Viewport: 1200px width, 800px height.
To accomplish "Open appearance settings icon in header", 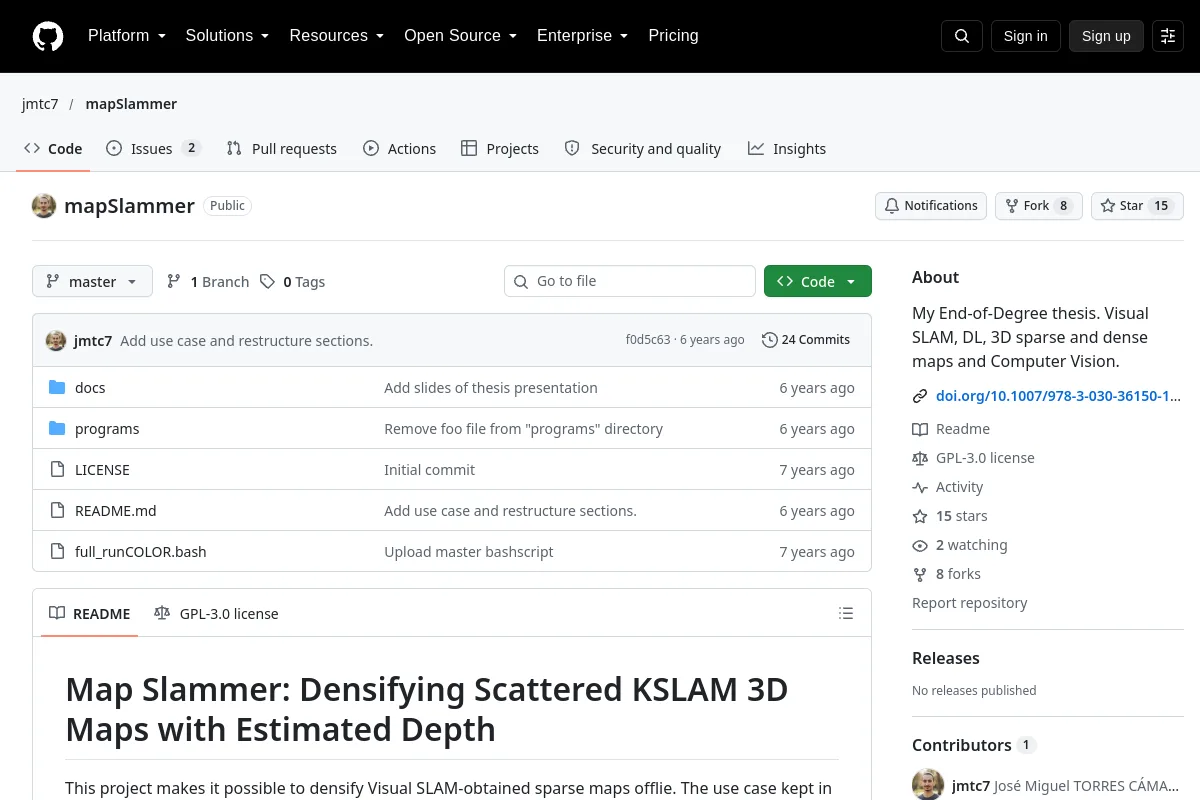I will (1168, 36).
